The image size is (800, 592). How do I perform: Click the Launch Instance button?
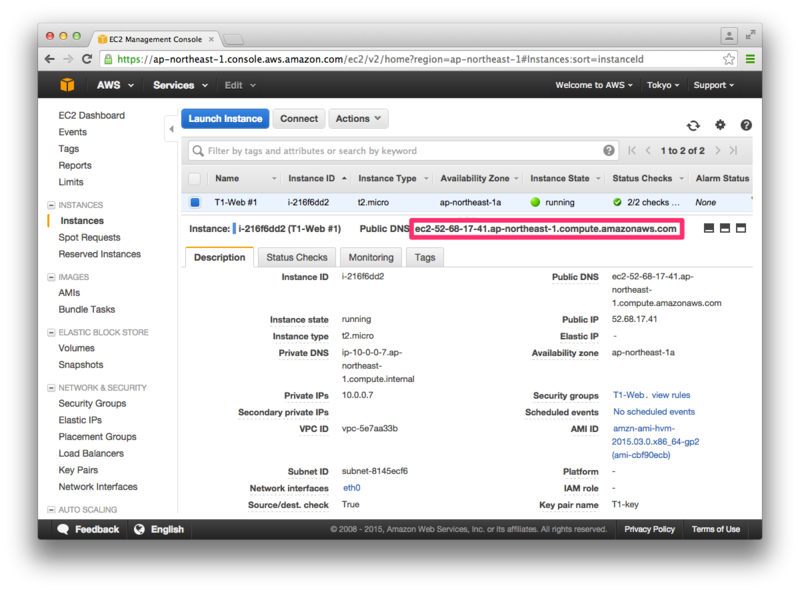225,118
